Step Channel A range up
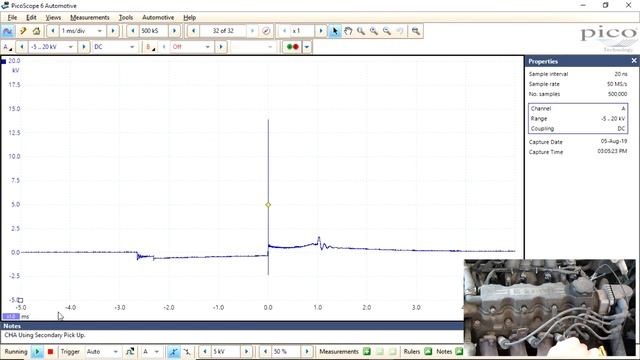 pyautogui.click(x=84, y=47)
